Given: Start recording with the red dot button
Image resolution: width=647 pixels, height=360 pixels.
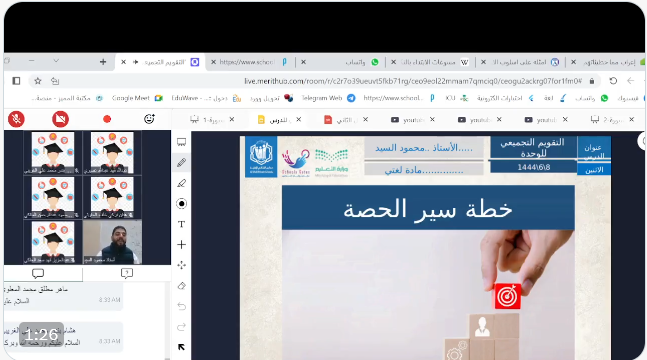Looking at the screenshot, I should click(107, 119).
